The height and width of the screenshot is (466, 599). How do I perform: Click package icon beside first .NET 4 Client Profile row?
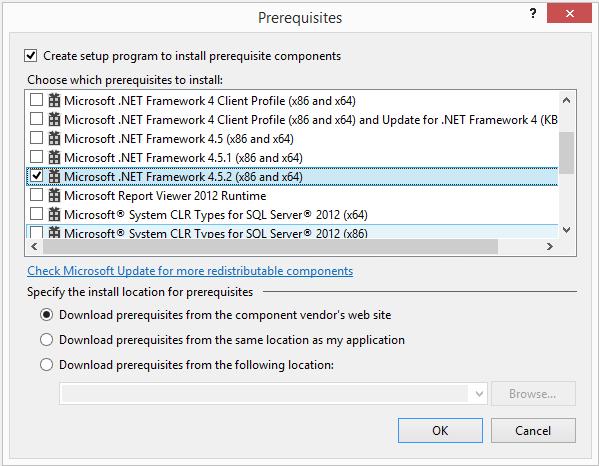click(54, 100)
